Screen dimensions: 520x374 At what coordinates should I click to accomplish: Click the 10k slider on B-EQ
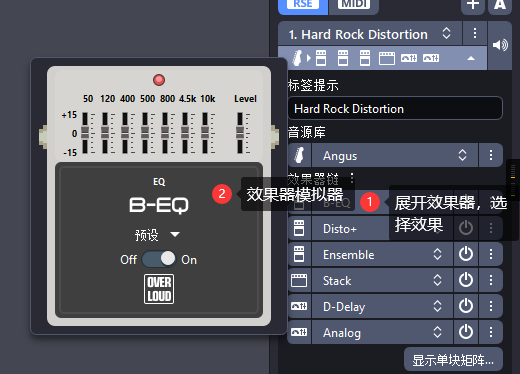click(205, 133)
